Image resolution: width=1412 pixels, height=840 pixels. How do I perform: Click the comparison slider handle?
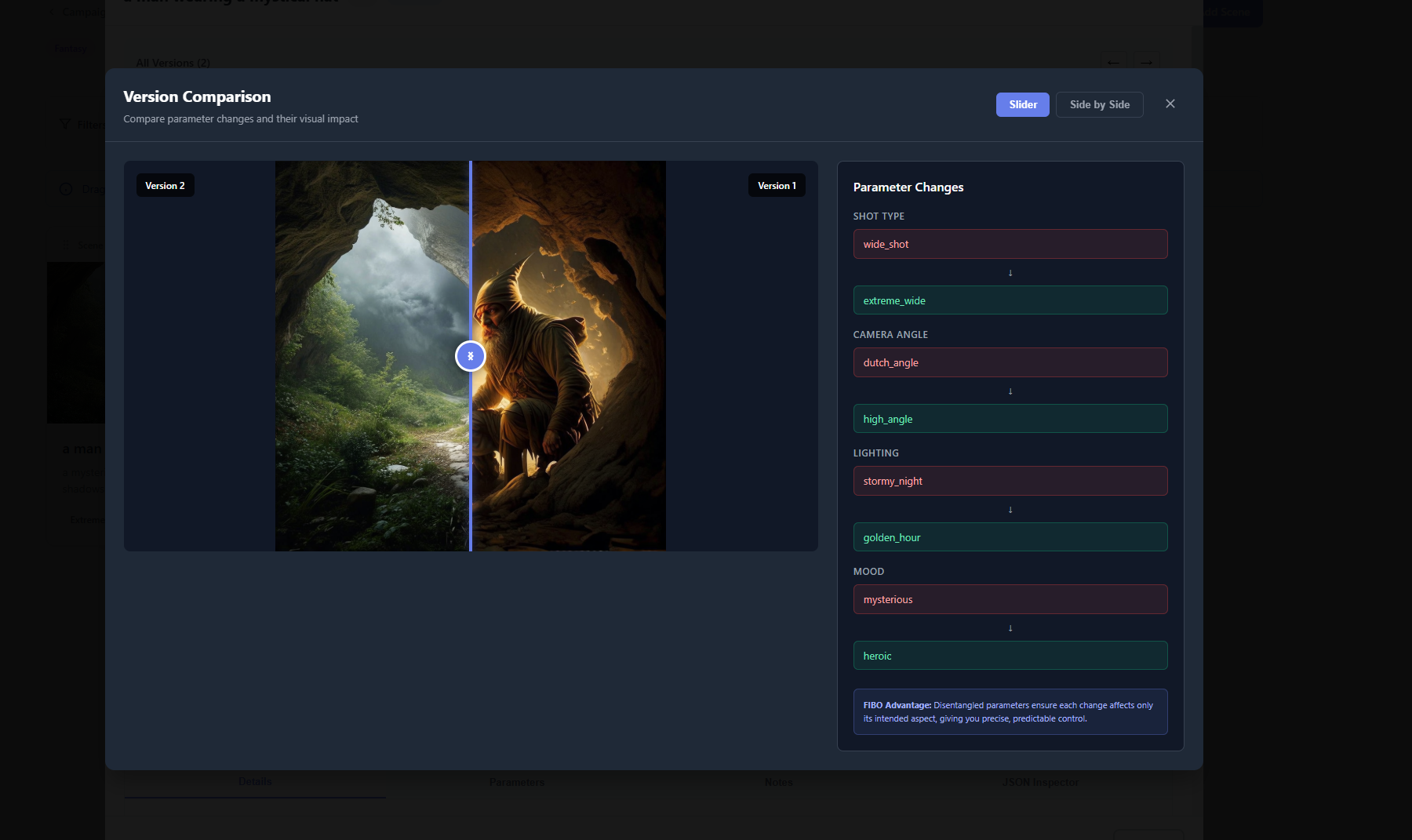pos(471,356)
